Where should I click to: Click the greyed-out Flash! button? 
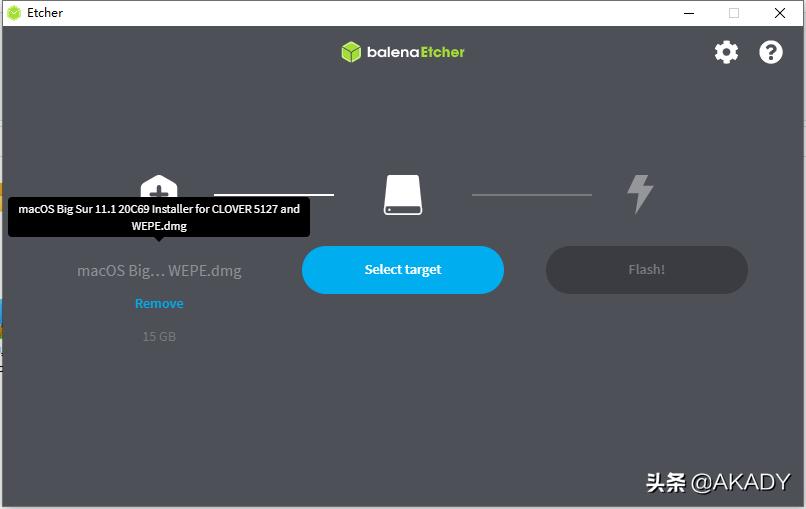point(647,270)
